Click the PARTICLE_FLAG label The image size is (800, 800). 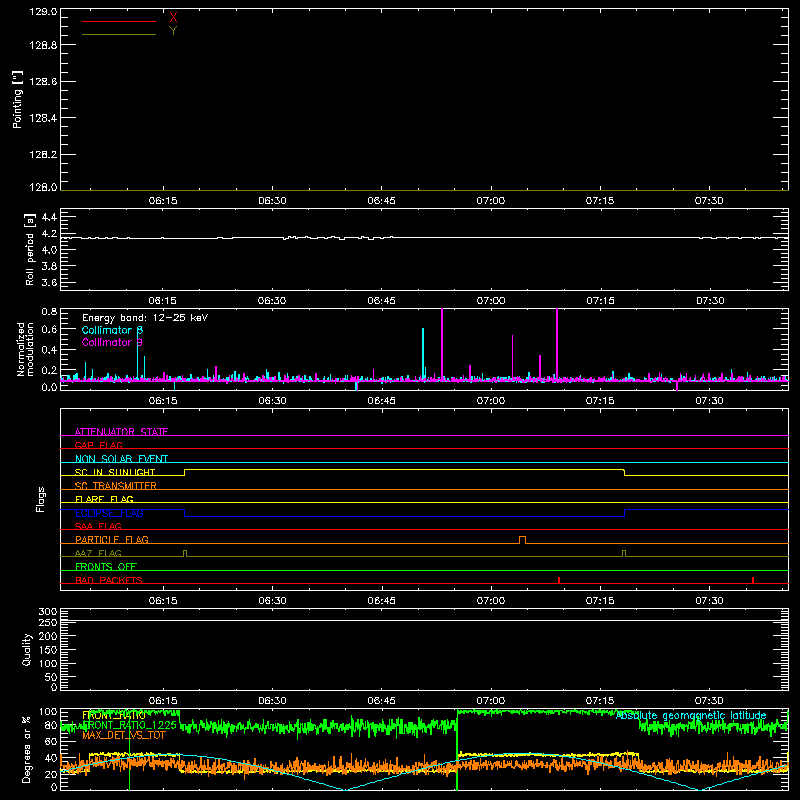coord(112,540)
